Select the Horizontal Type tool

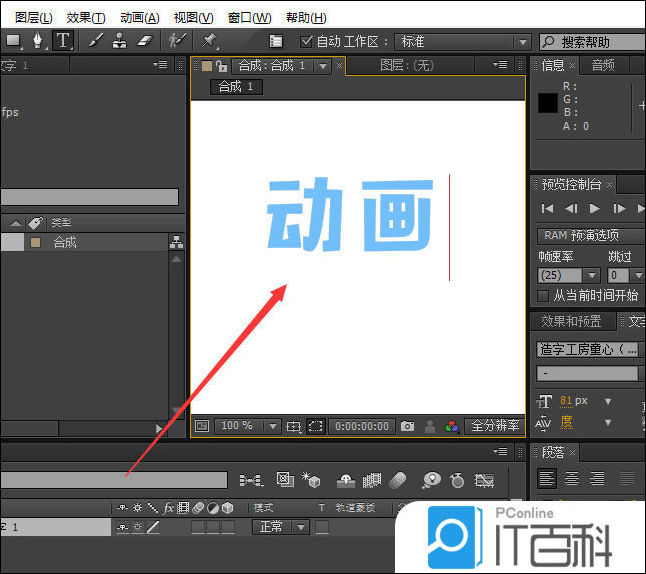[63, 41]
